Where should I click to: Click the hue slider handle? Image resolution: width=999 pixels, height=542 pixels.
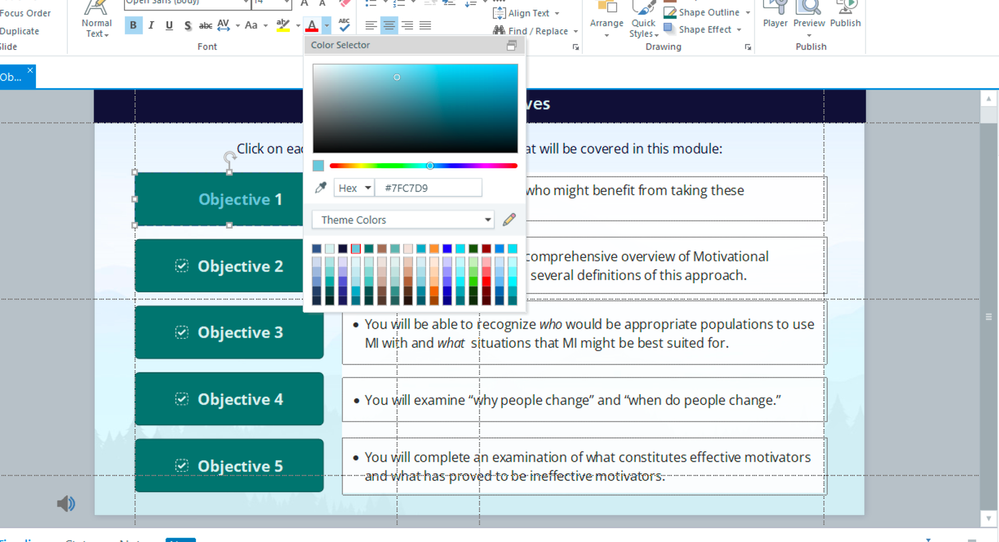(430, 166)
